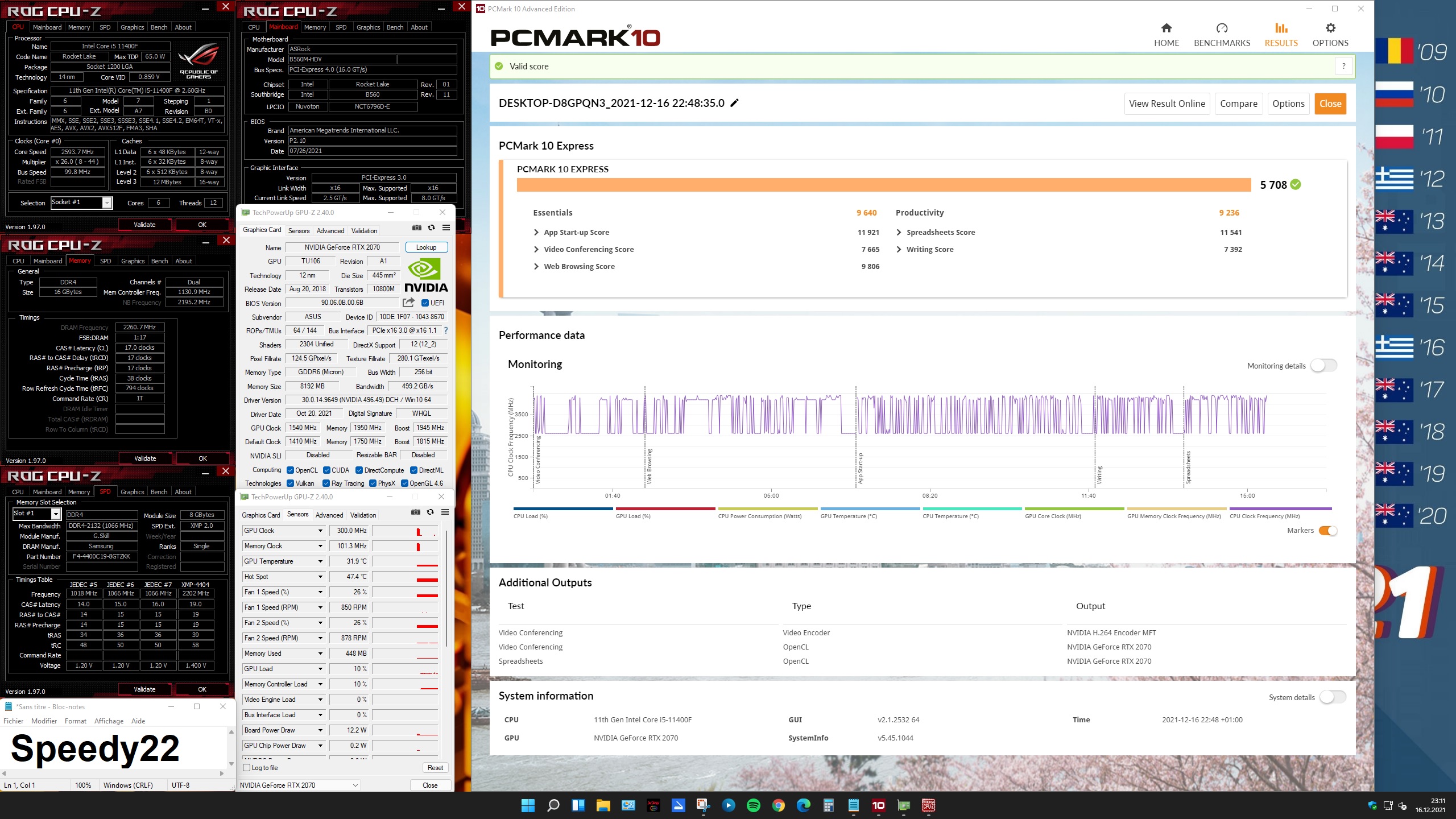Toggle the CUDA checkbox
The height and width of the screenshot is (819, 1456).
click(326, 470)
